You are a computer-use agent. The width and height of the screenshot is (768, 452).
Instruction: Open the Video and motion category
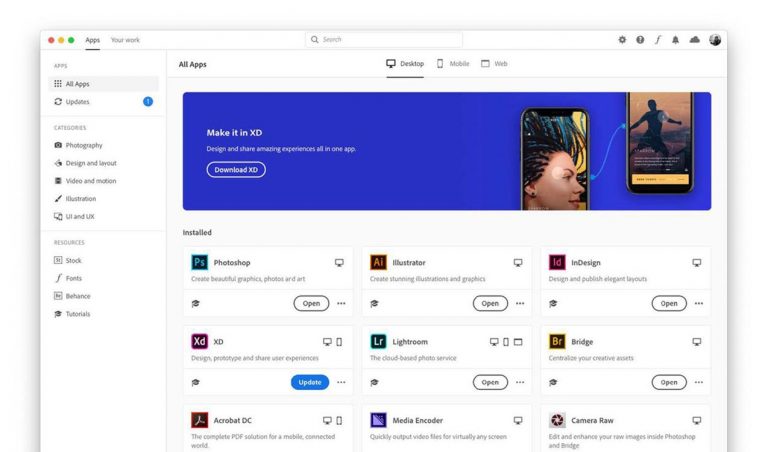[x=85, y=181]
